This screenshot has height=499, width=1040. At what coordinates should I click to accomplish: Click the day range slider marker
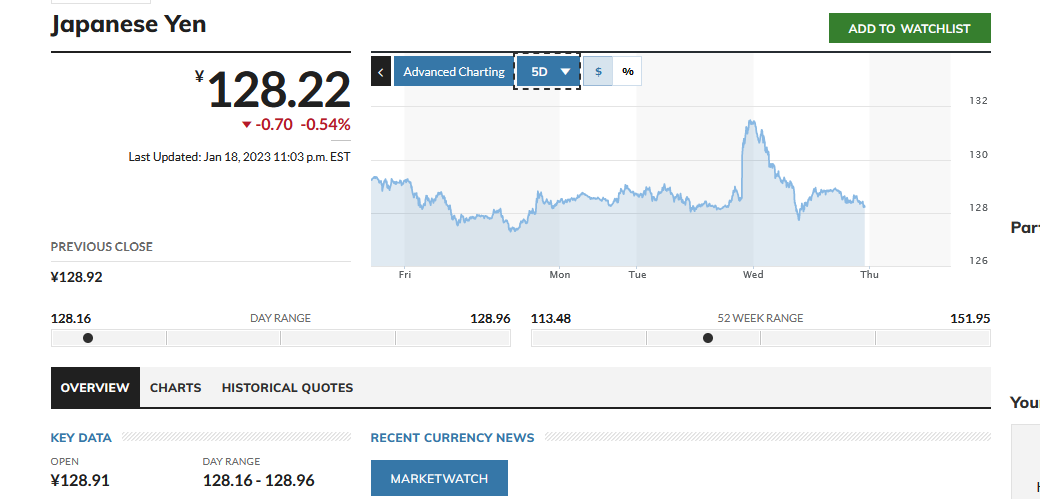point(88,338)
